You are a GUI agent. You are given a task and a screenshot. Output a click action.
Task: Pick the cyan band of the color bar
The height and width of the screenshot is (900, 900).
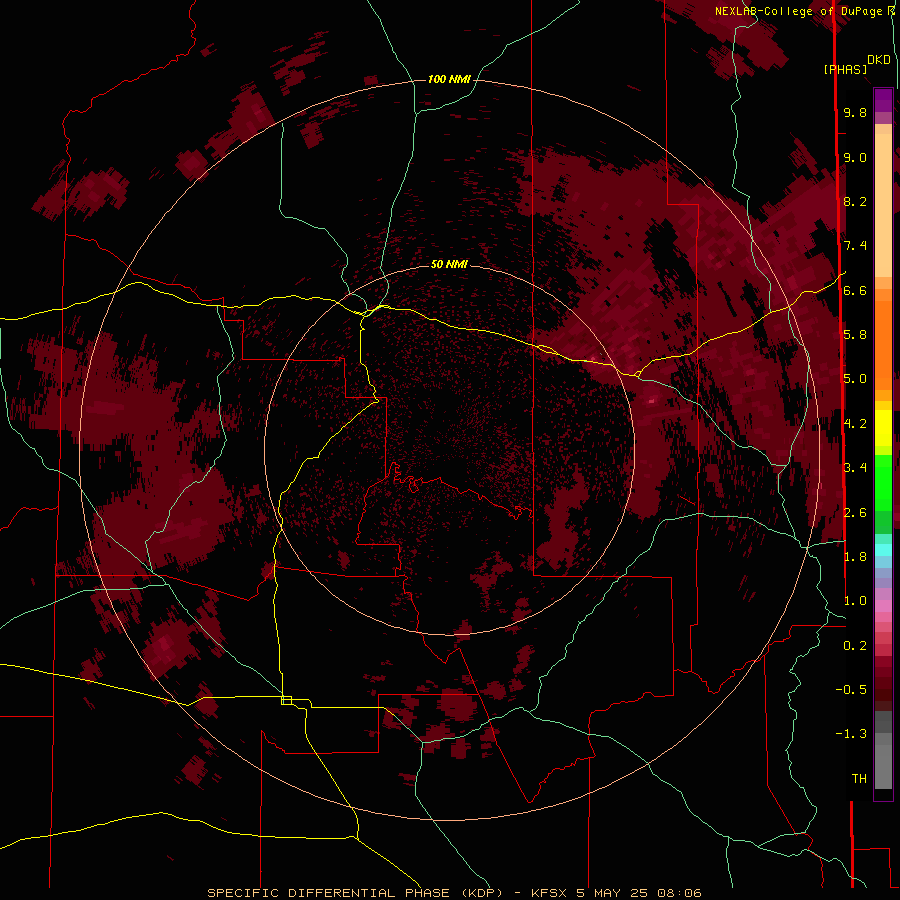tap(883, 550)
